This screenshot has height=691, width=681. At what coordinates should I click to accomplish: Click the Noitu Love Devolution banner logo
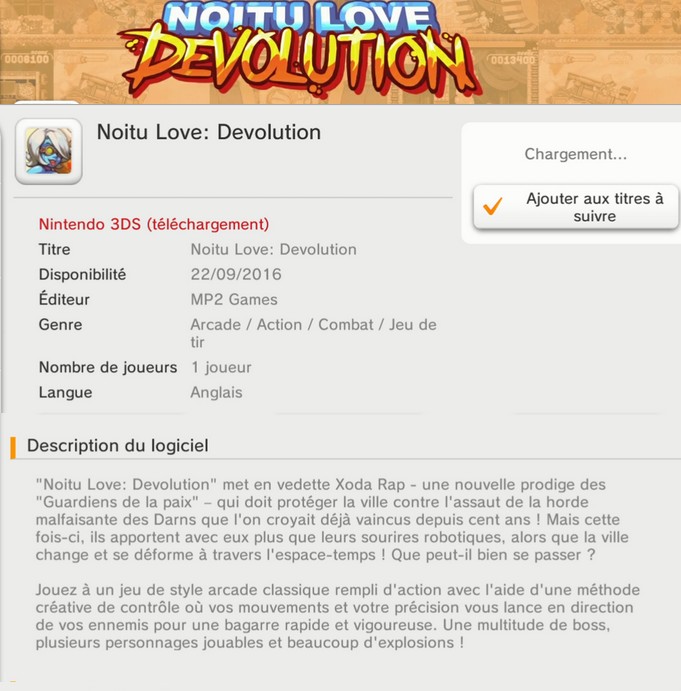(301, 50)
